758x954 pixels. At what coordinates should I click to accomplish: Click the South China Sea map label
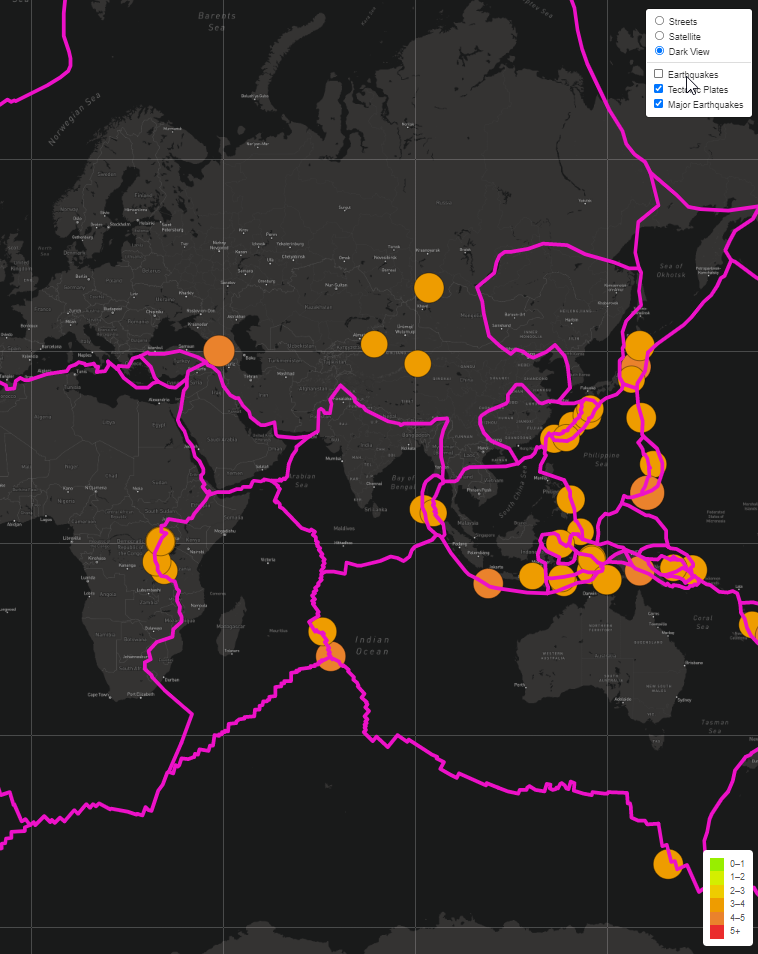click(x=513, y=492)
